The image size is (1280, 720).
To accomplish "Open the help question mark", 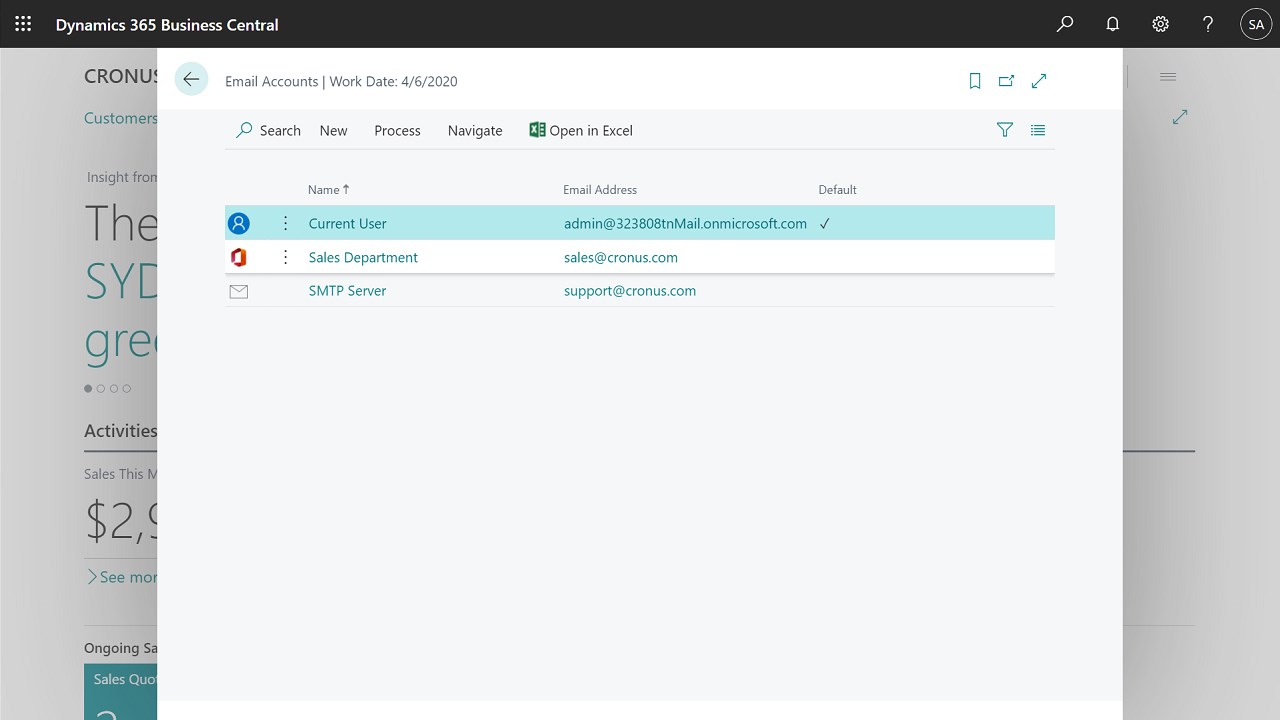I will click(x=1208, y=24).
